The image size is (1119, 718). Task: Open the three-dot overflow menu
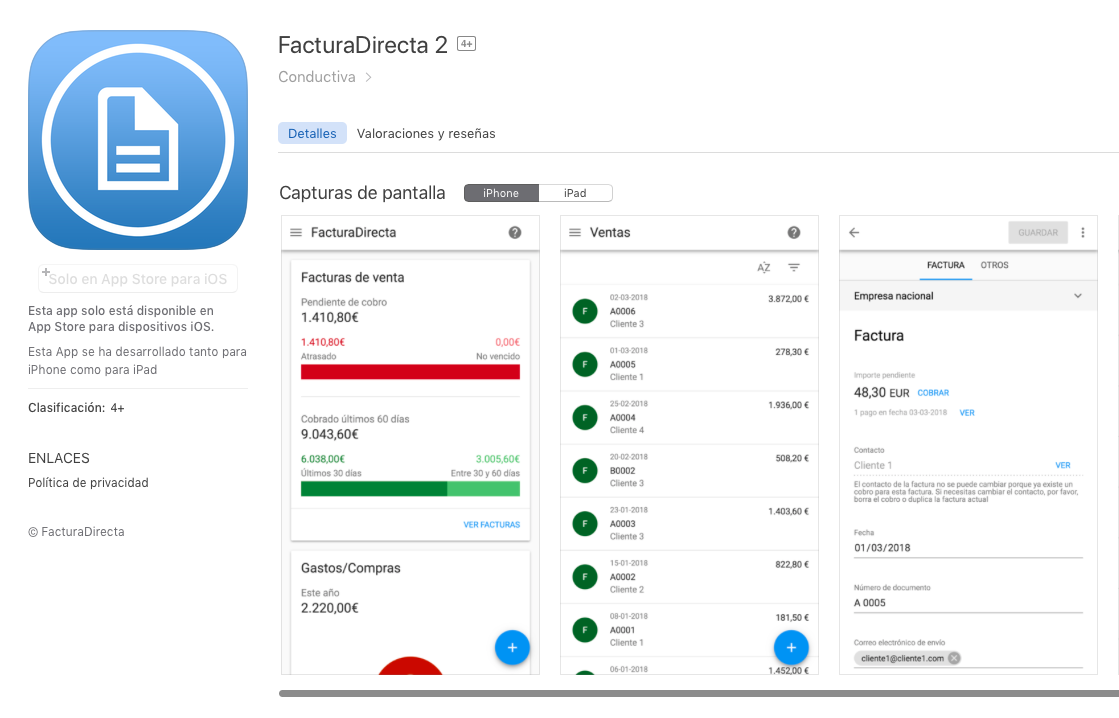coord(1083,233)
